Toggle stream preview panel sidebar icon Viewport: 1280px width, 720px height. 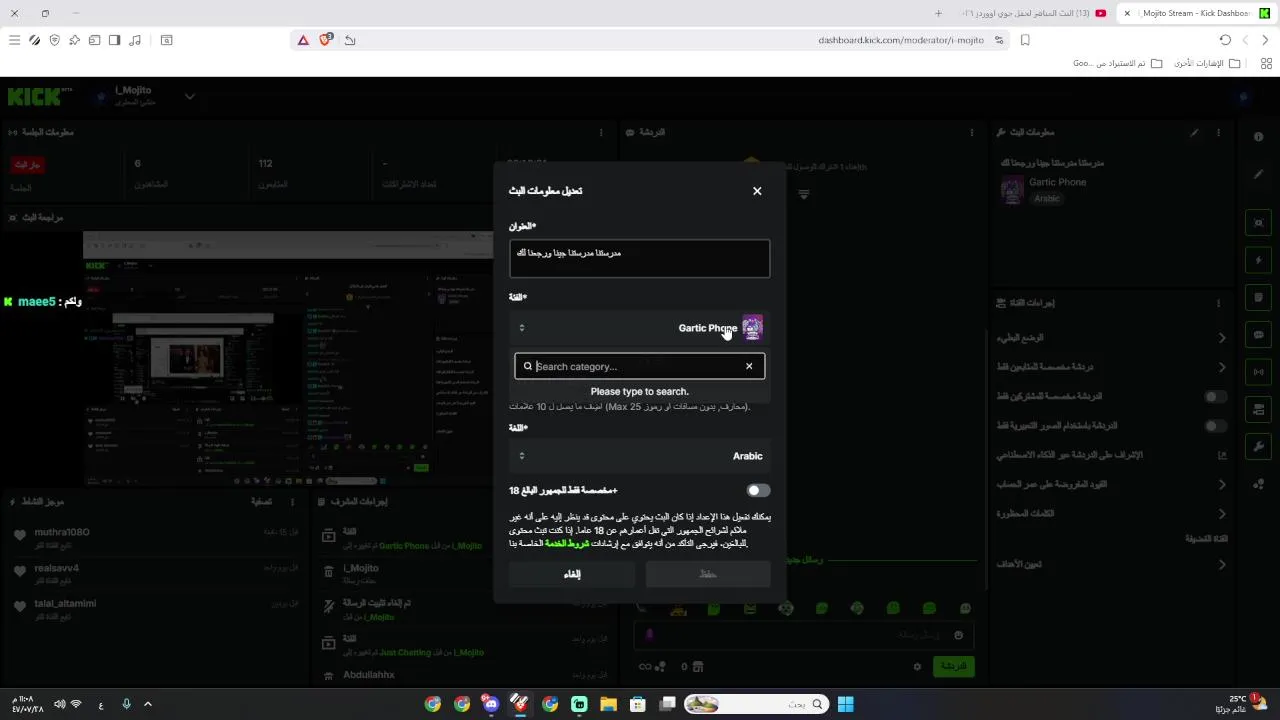pos(1259,223)
